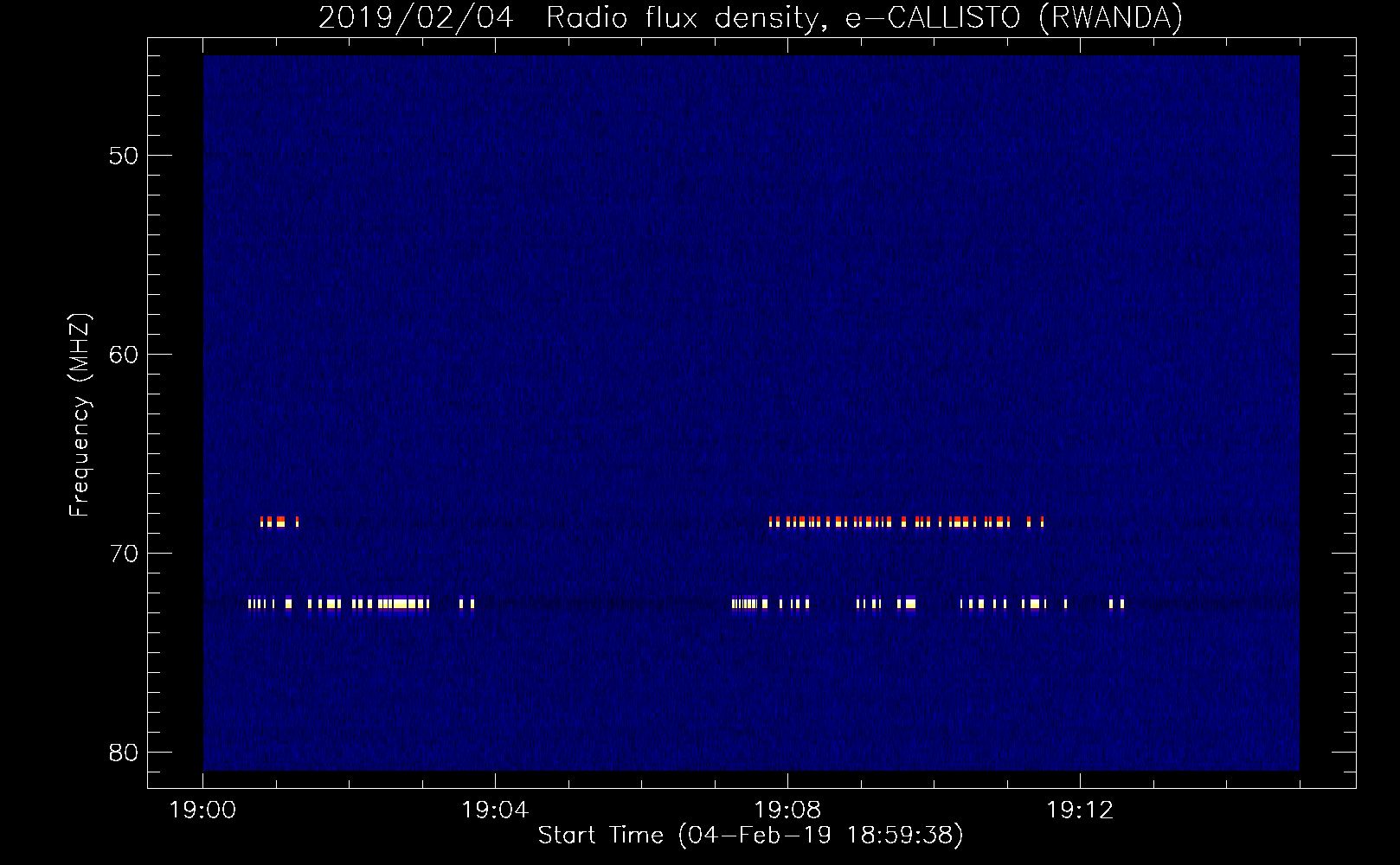This screenshot has height=865, width=1400.
Task: Click the 19:08 time tick label
Action: pyautogui.click(x=787, y=811)
